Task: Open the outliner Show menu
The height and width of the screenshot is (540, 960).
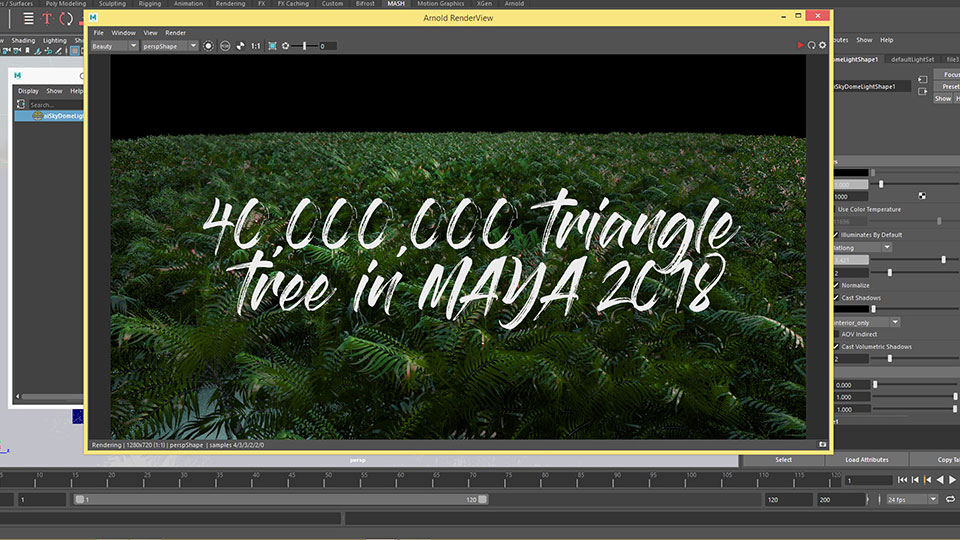Action: coord(54,91)
